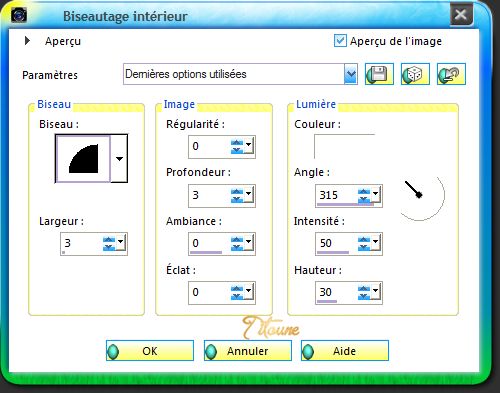Toggle the Aperçu de l'image checkbox
Image resolution: width=500 pixels, height=393 pixels.
tap(340, 41)
